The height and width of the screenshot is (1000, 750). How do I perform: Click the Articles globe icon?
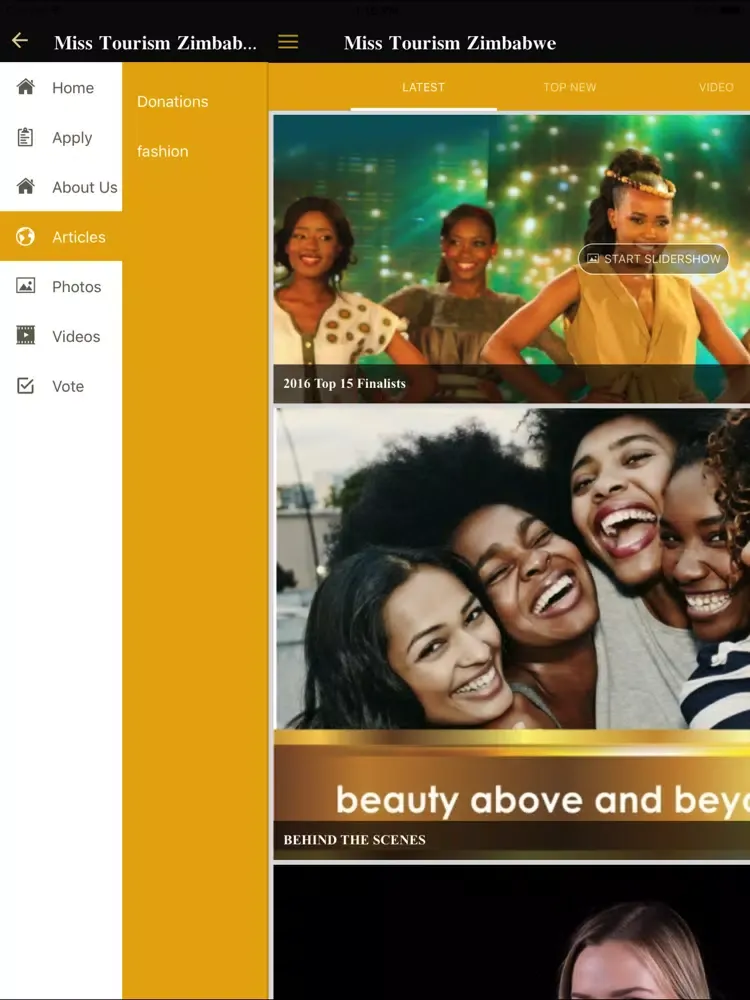tap(26, 237)
